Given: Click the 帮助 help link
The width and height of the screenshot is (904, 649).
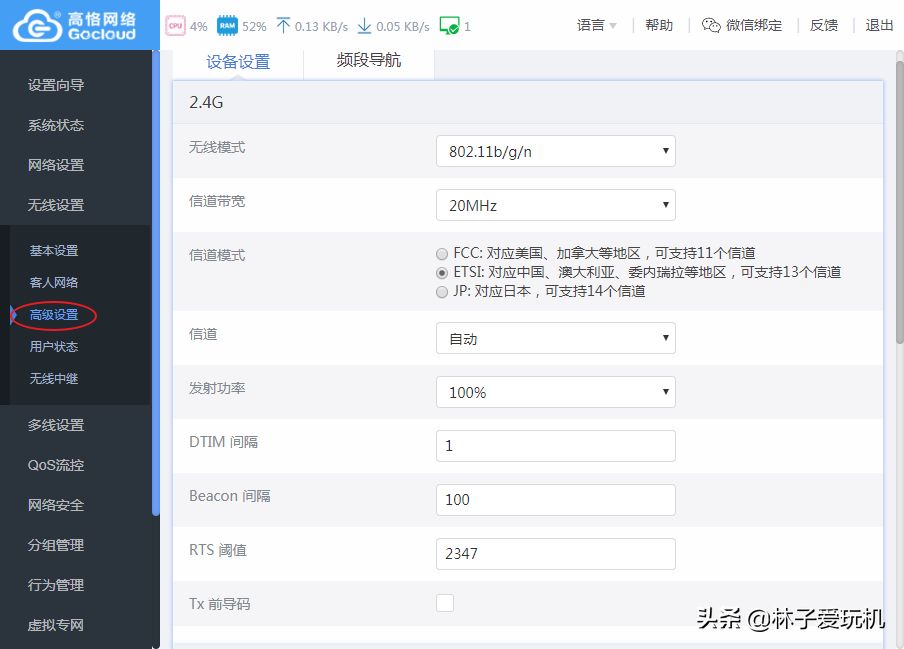Looking at the screenshot, I should pos(659,26).
